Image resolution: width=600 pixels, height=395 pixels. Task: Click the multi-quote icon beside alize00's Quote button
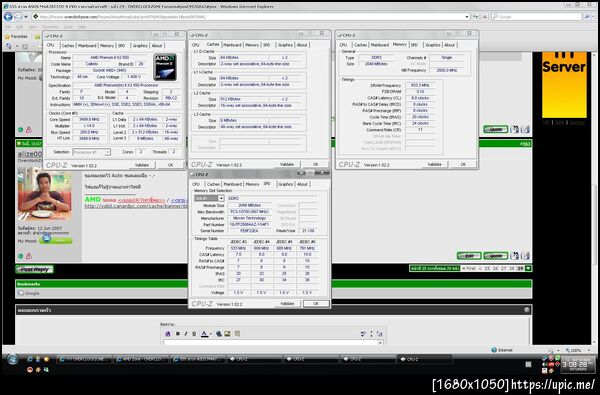pos(515,256)
